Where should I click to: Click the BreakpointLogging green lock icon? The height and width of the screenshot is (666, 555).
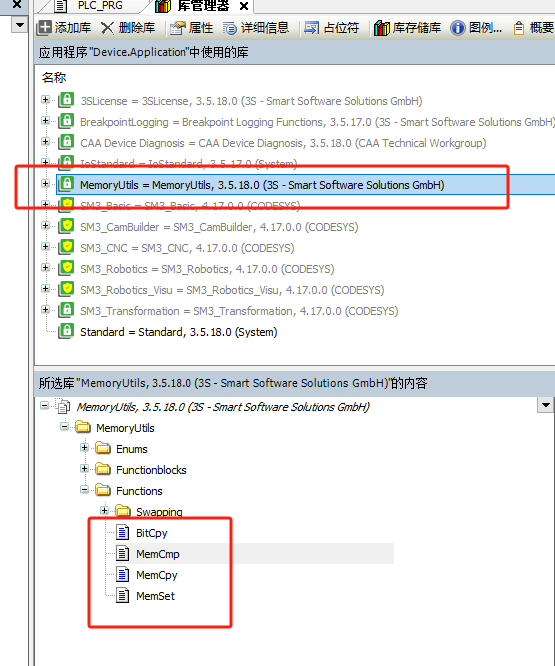[66, 121]
